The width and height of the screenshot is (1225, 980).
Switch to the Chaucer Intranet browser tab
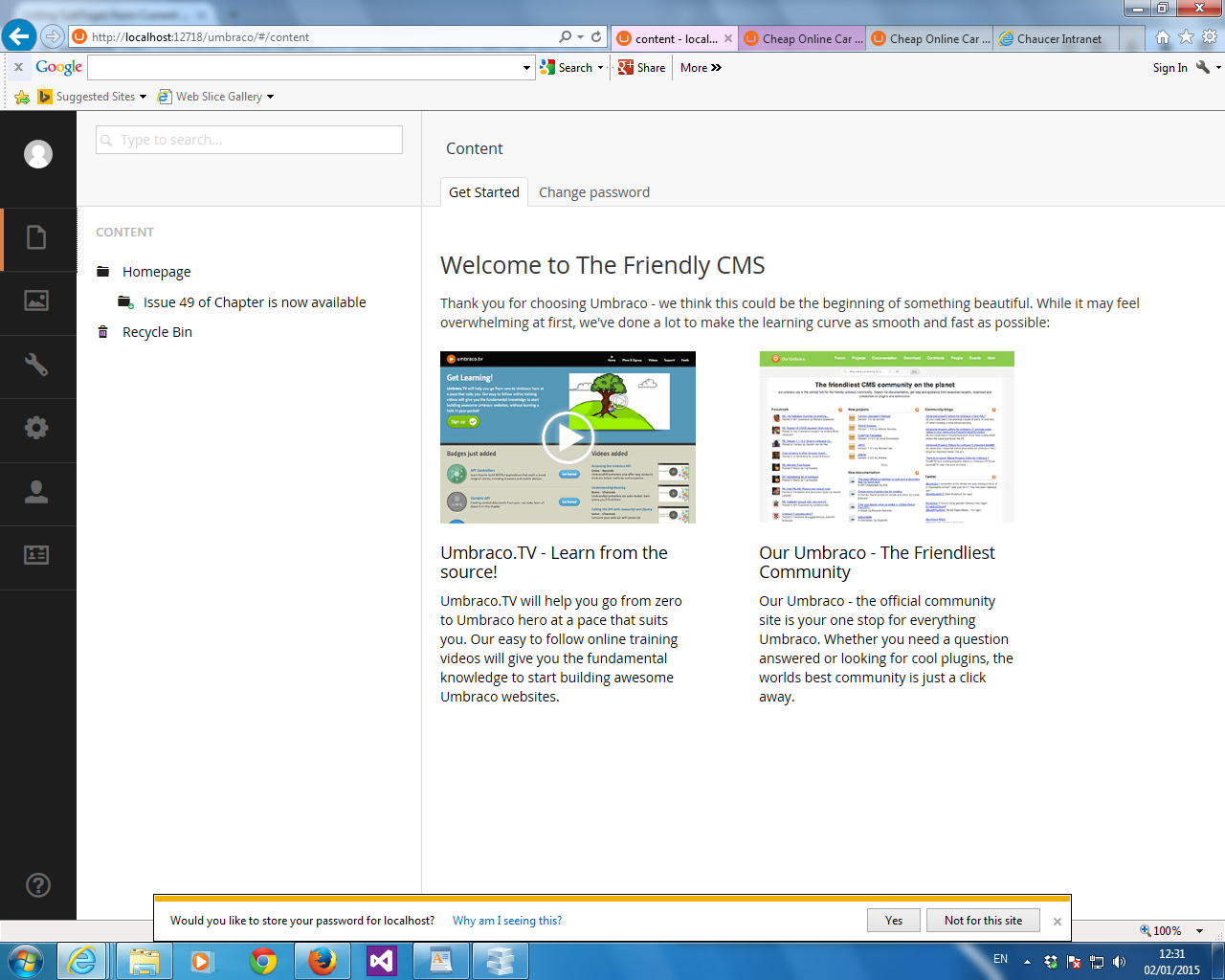(x=1057, y=39)
